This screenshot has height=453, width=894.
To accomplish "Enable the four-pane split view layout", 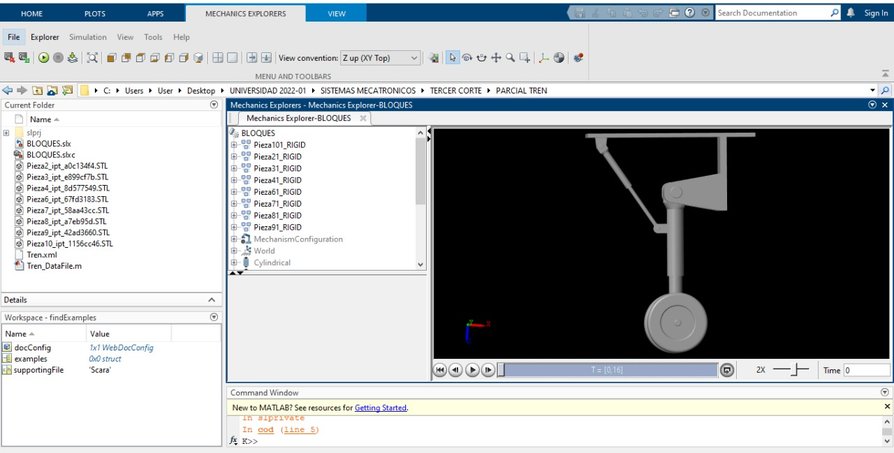I will 218,58.
